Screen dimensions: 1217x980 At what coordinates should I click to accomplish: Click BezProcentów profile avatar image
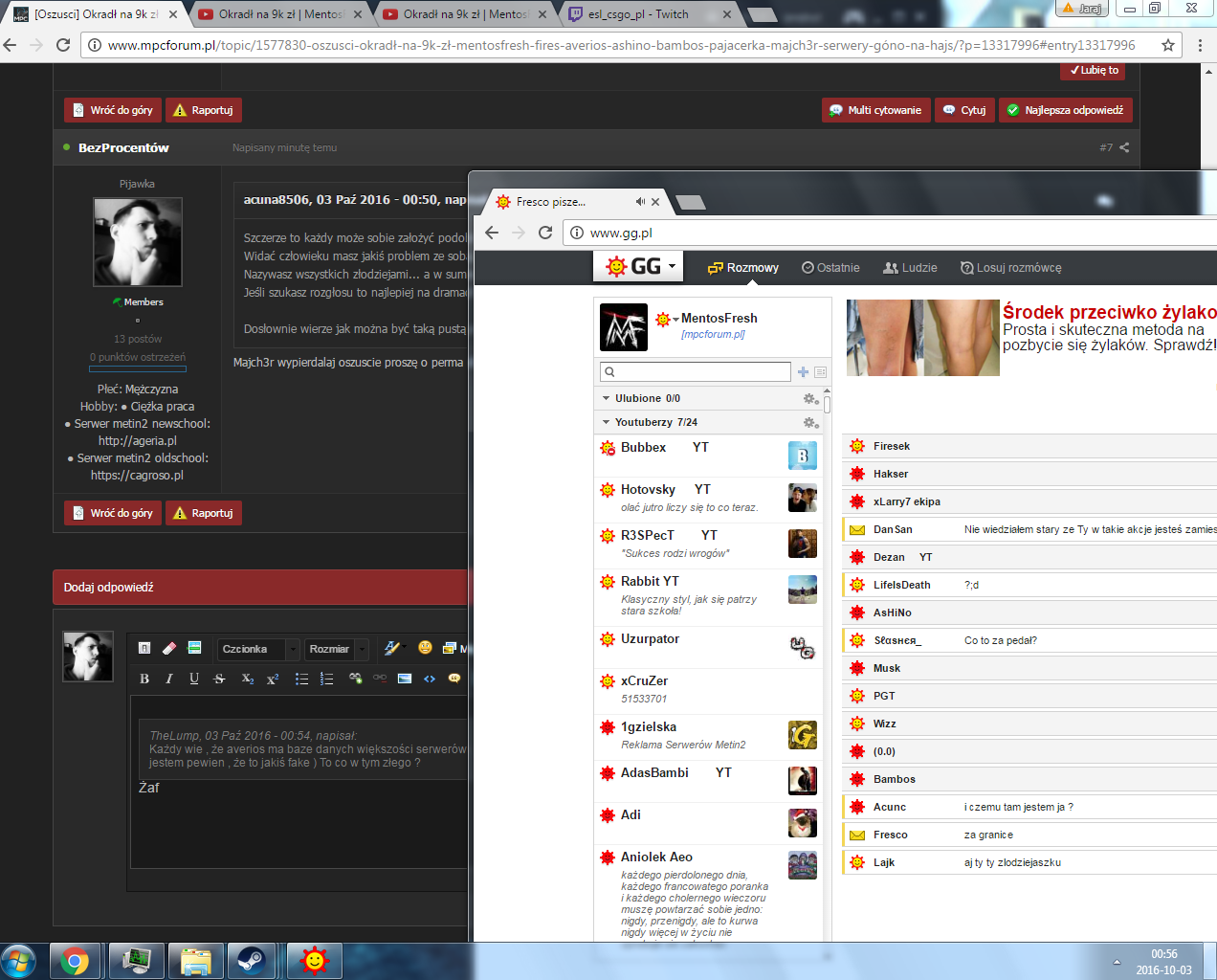[138, 242]
